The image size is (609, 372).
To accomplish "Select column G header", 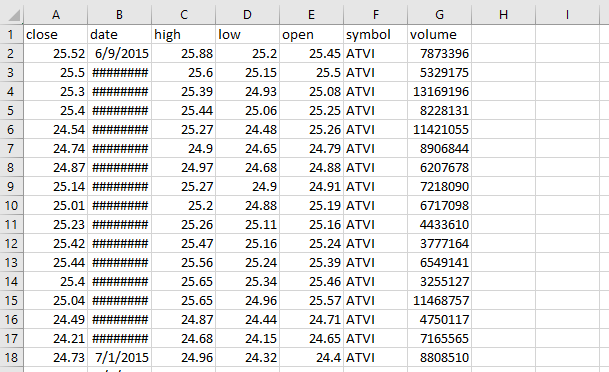I will 439,15.
